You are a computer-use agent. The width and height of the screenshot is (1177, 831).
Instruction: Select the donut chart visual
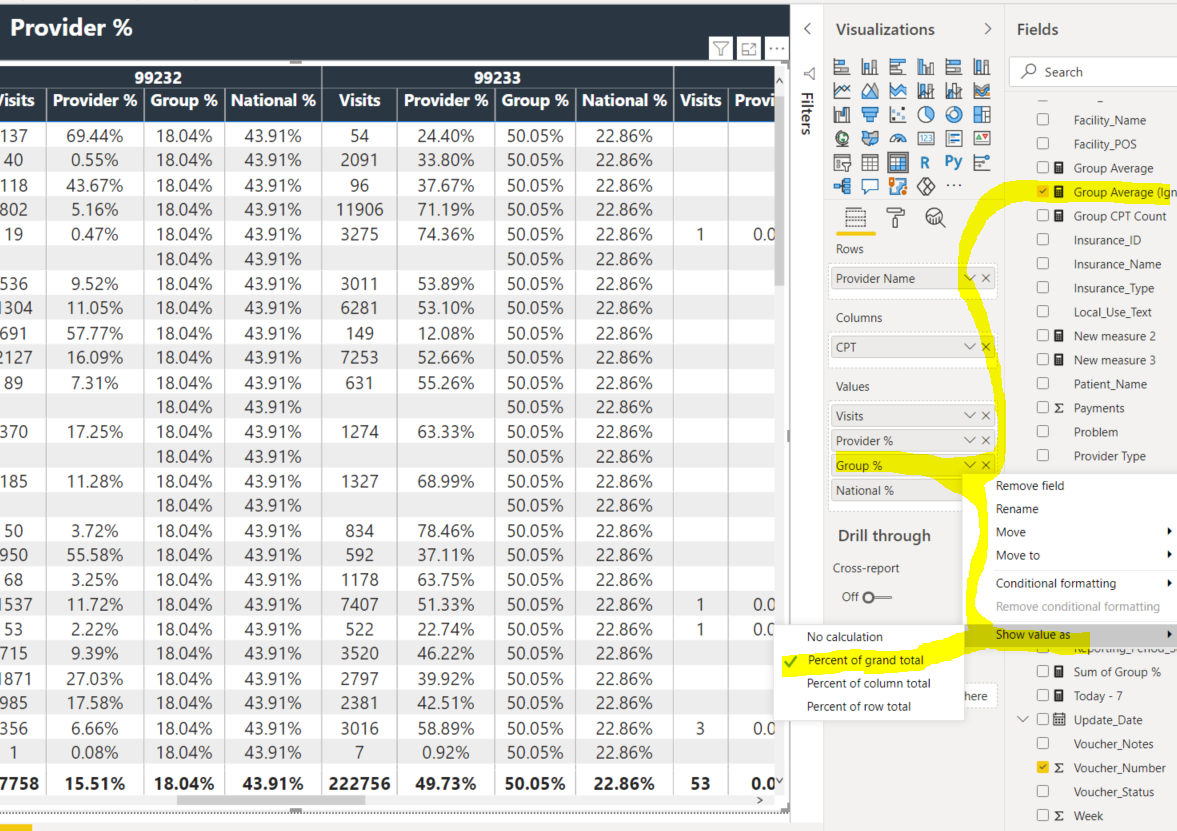coord(953,115)
